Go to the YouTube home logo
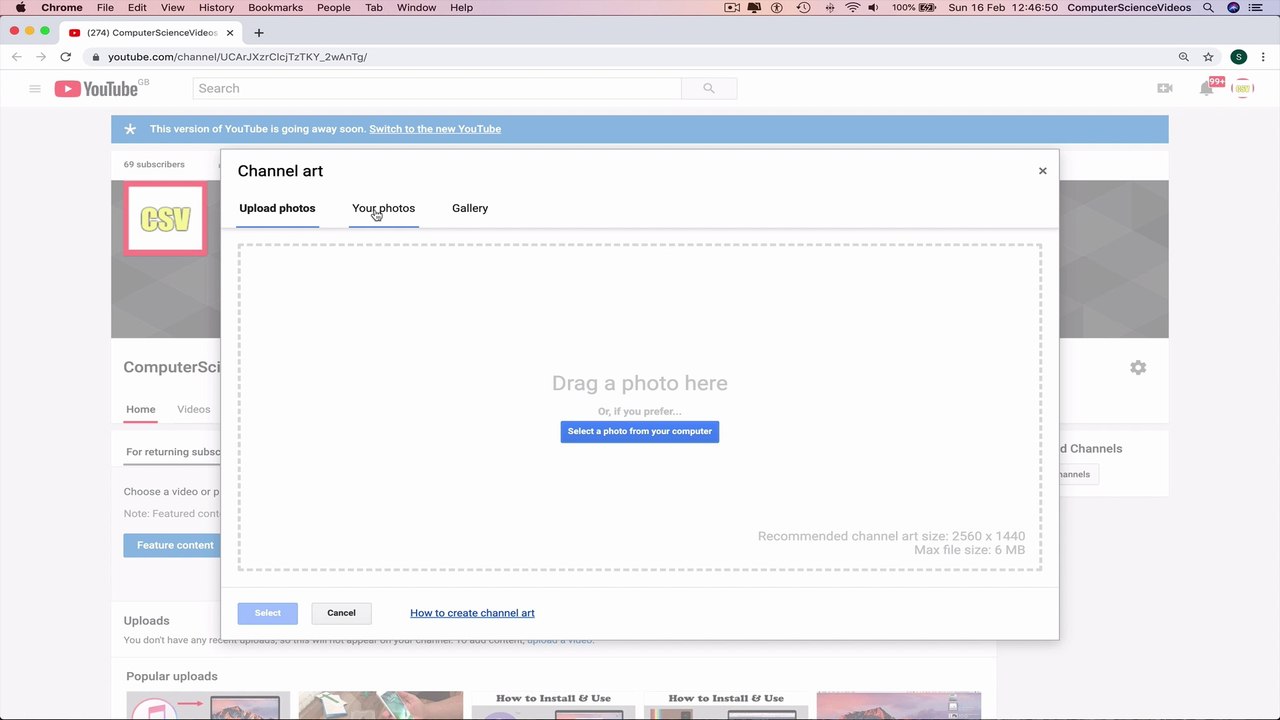This screenshot has width=1280, height=720. (96, 89)
